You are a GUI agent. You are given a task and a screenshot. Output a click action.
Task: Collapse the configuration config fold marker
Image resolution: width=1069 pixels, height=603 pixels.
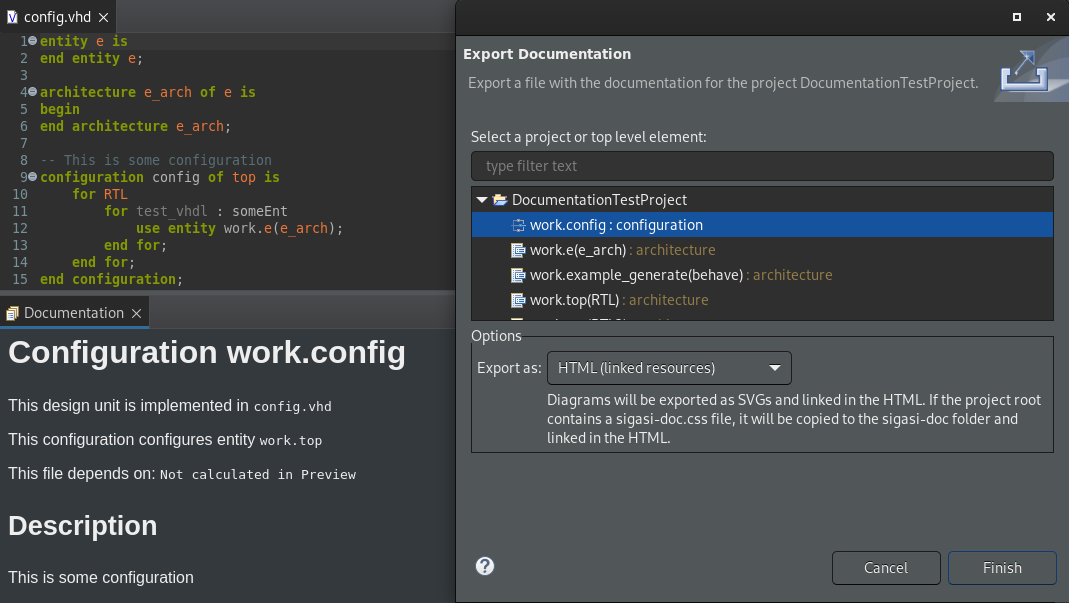tap(33, 177)
